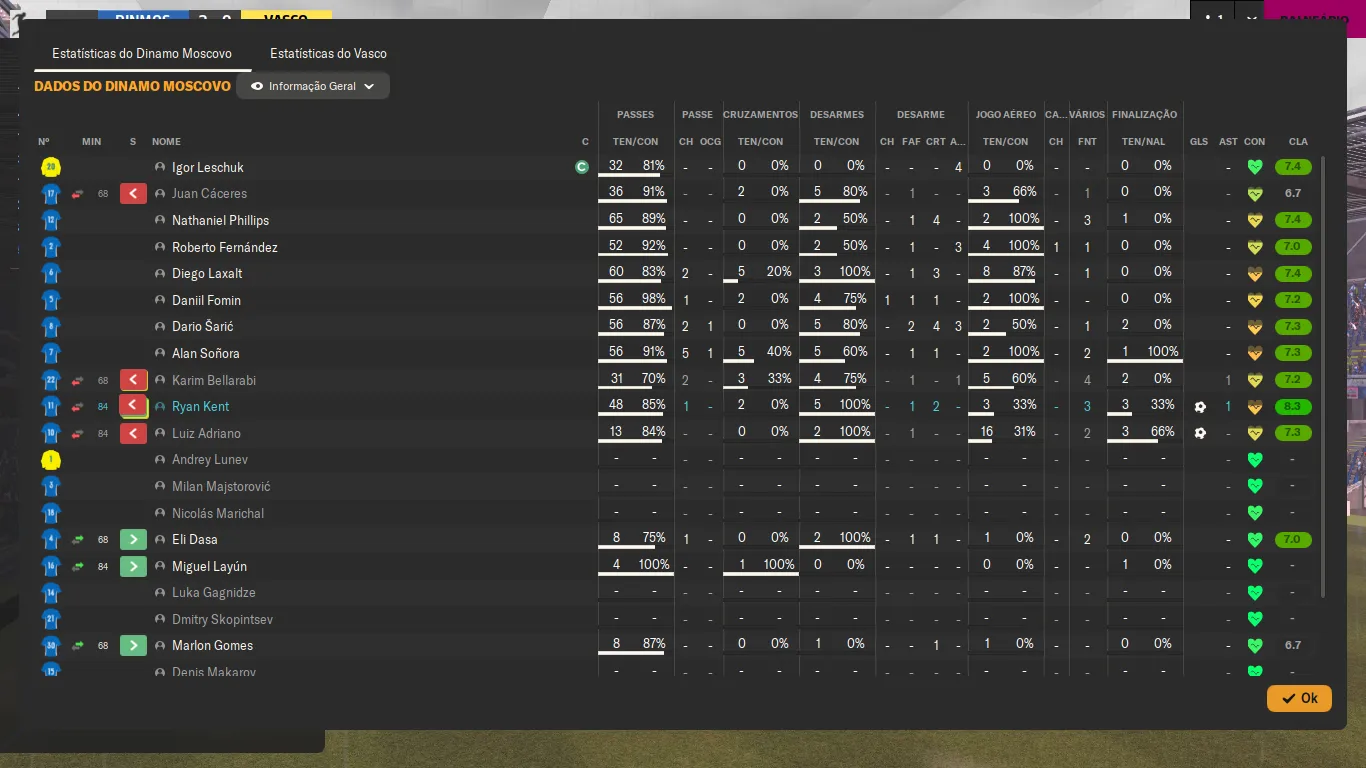Click Ryan Kent's goal ball icon
Viewport: 1366px width, 768px height.
tap(1200, 407)
